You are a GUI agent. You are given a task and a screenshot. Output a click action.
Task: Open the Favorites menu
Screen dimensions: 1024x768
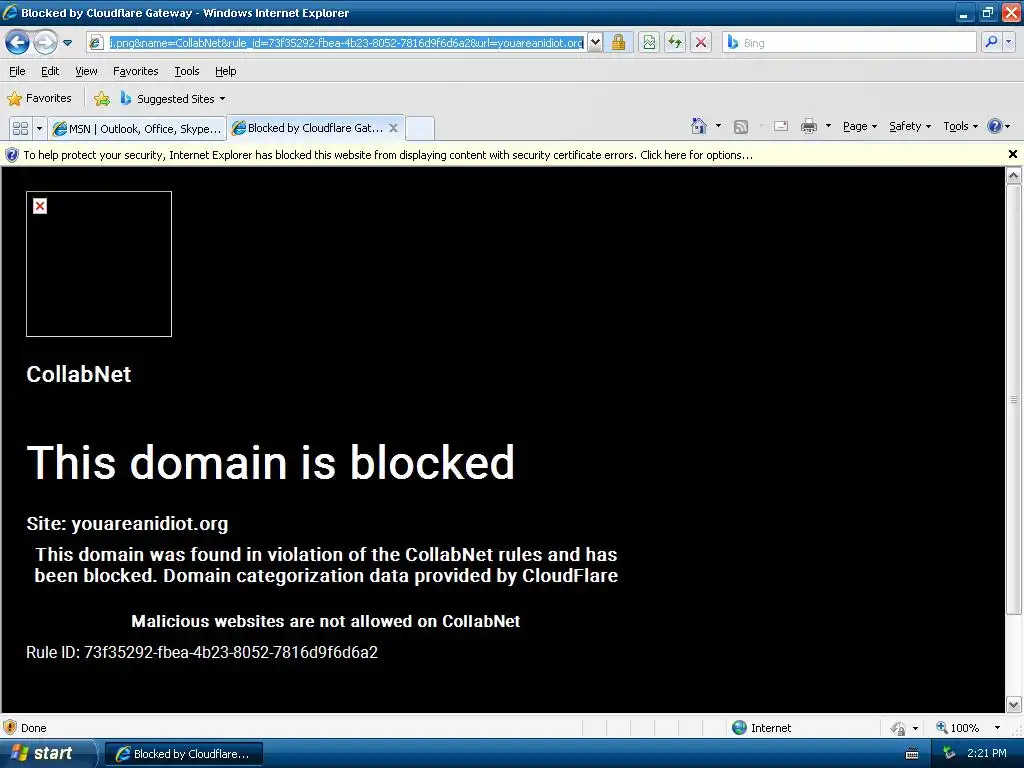tap(135, 71)
